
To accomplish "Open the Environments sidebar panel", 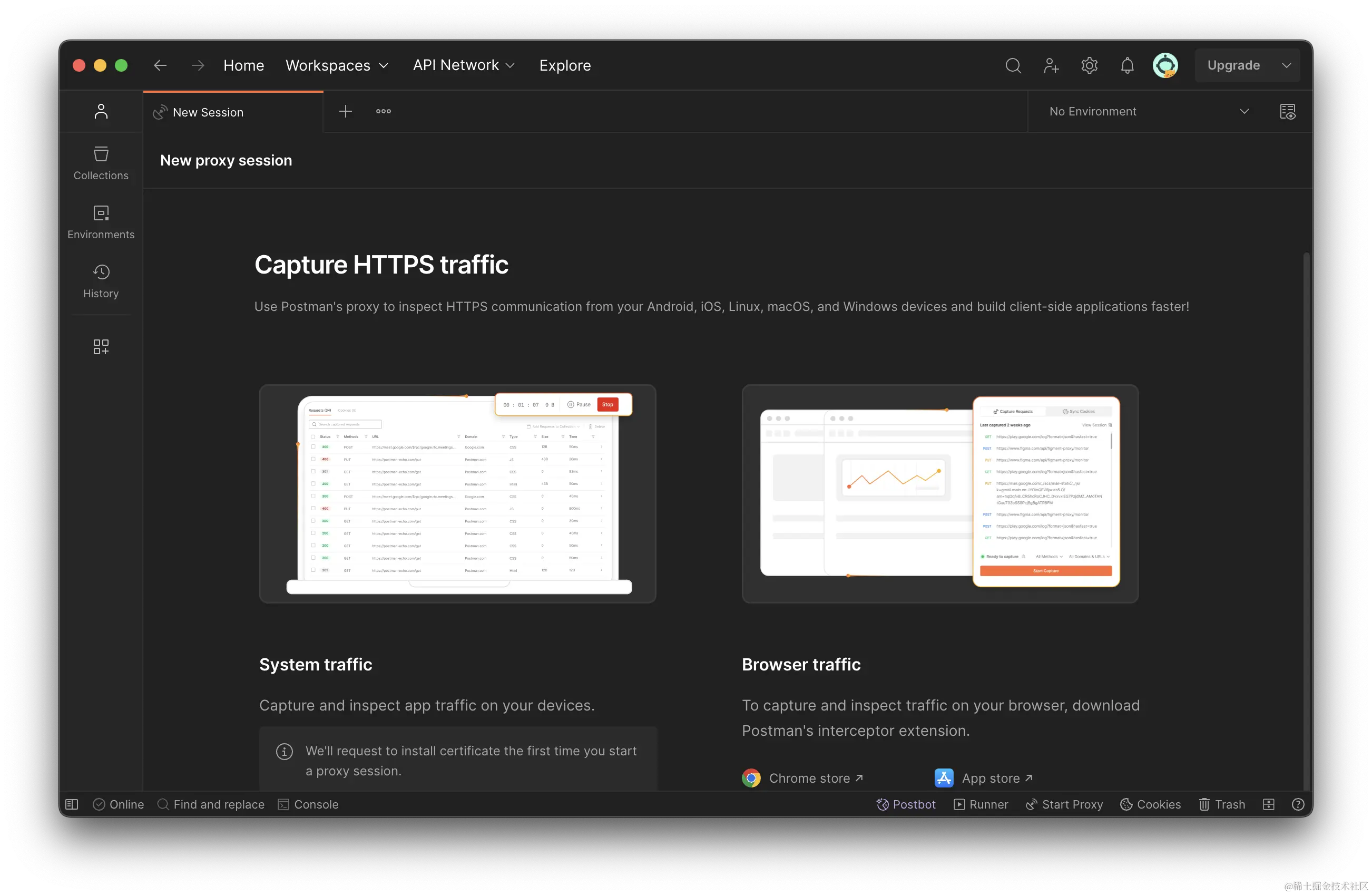I will [101, 222].
